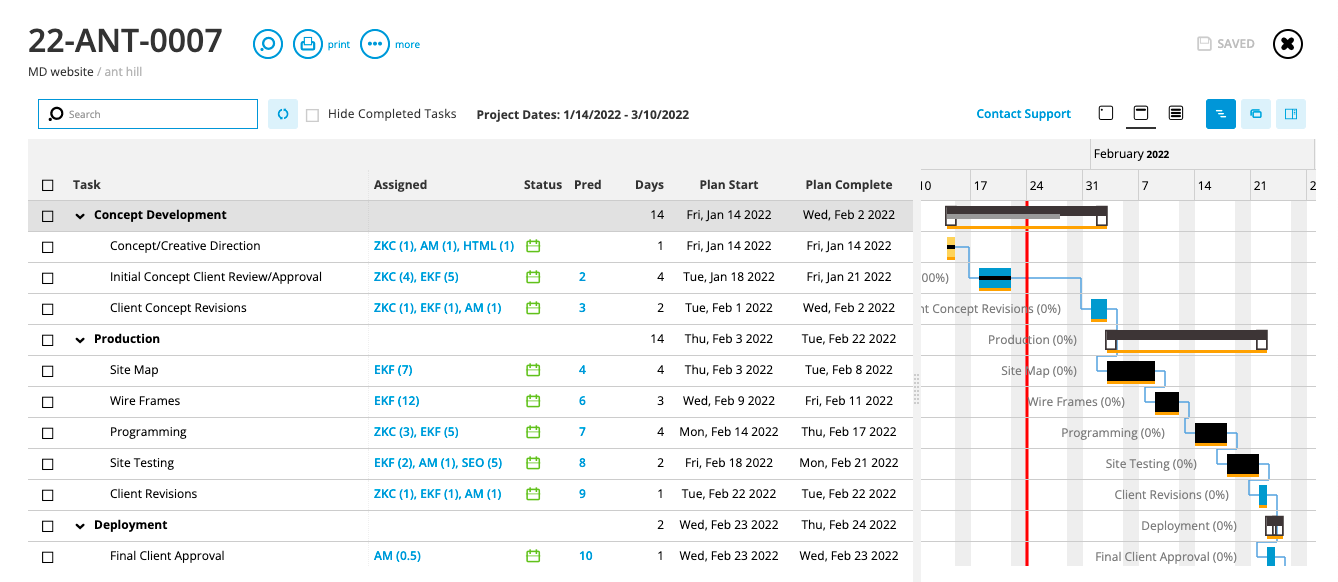Toggle the right side panel layout icon
Screen dimensions: 1338x582
(1291, 114)
